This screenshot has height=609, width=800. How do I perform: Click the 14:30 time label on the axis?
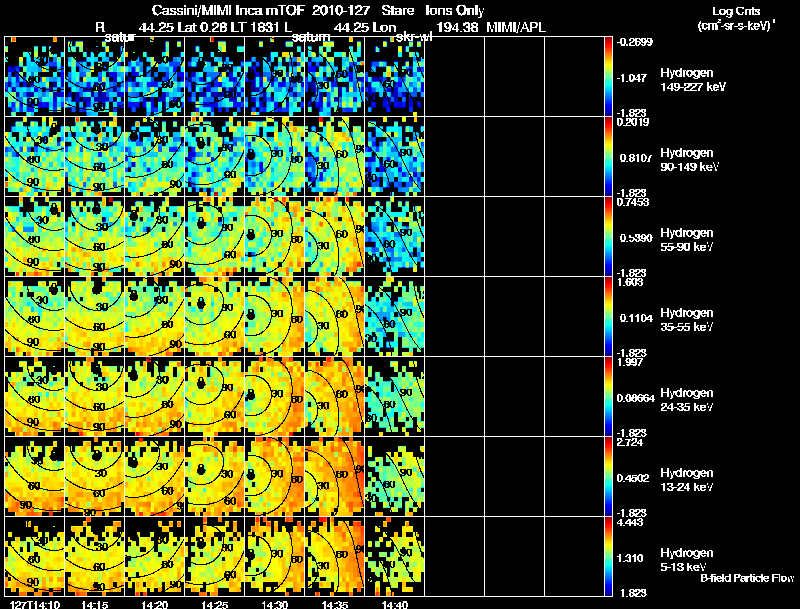tap(274, 605)
